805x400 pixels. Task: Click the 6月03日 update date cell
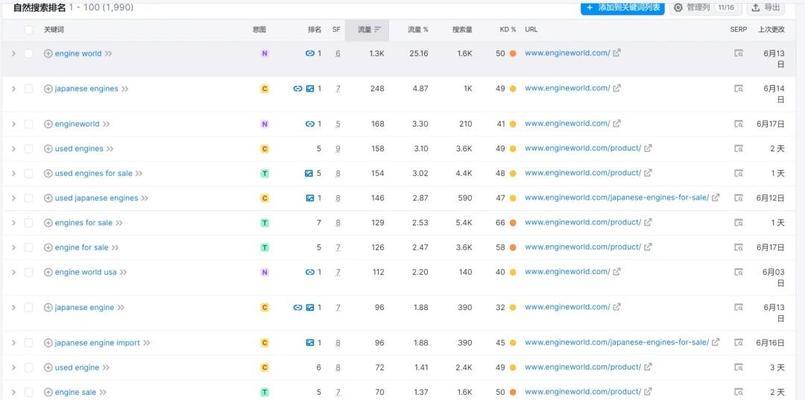pos(774,277)
